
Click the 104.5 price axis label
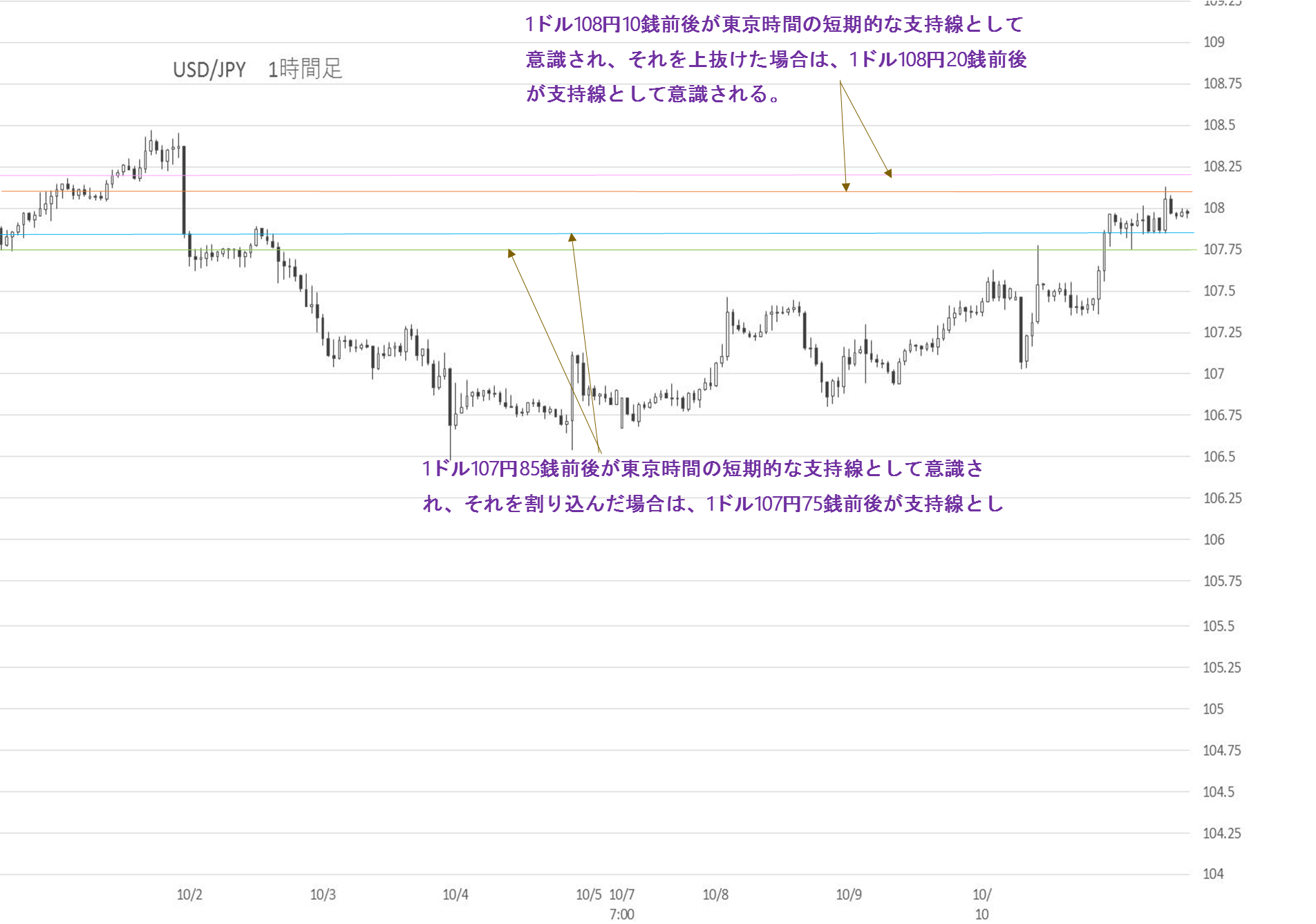click(1219, 792)
